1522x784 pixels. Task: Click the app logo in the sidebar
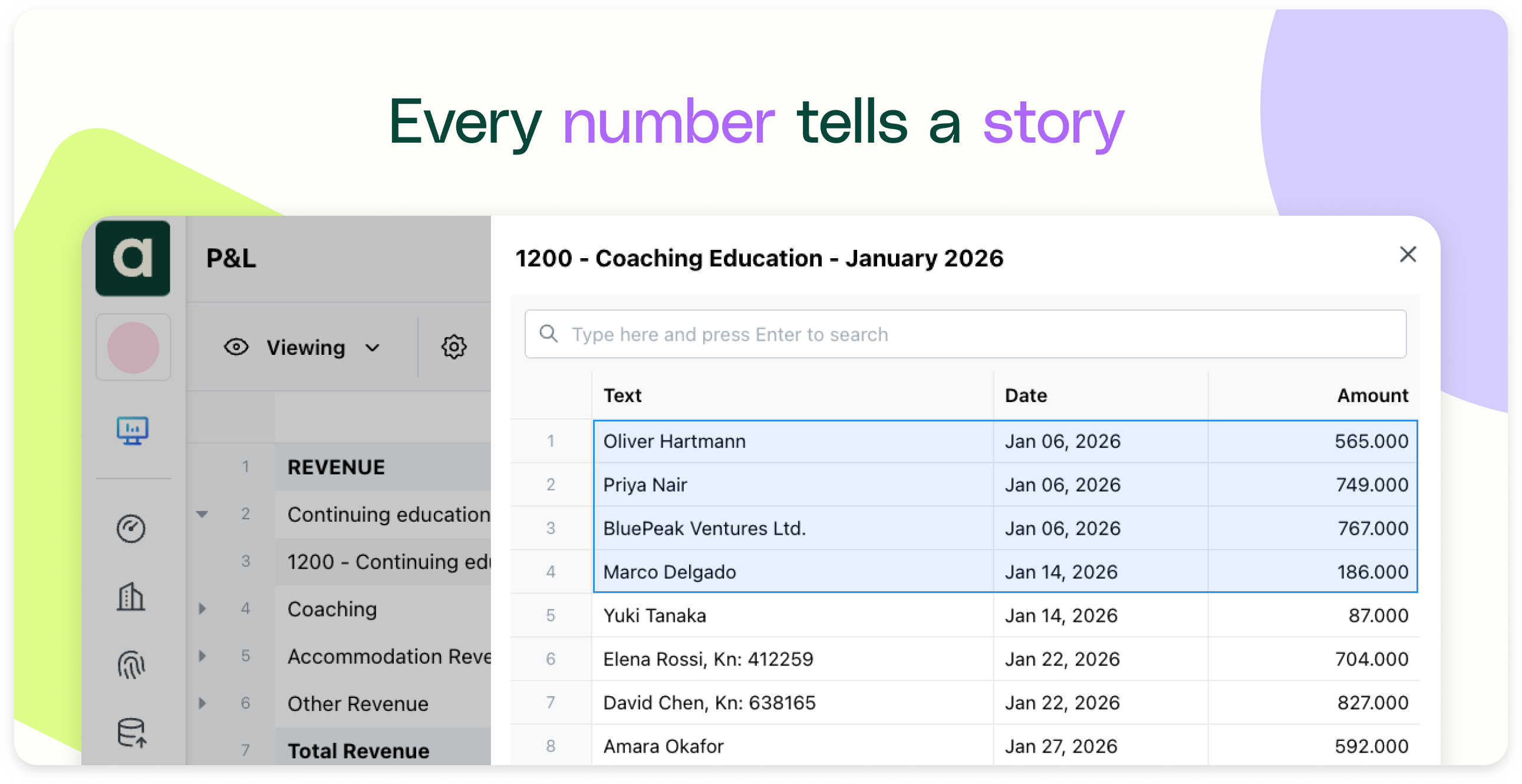tap(133, 258)
